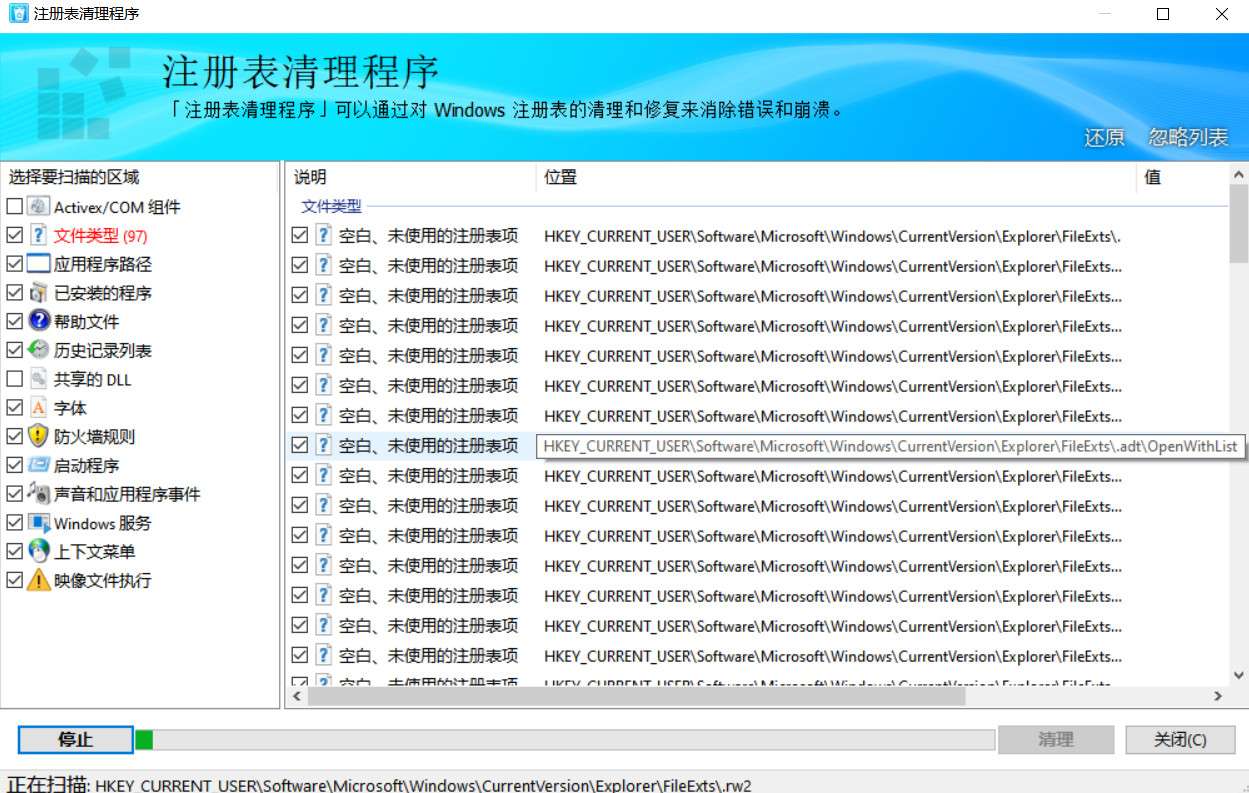Uncheck 应用程序路径 checkbox
The image size is (1249, 793).
coord(14,265)
